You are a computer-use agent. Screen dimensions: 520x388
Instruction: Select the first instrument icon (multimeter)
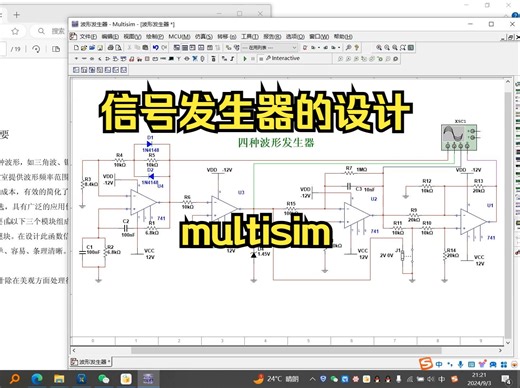pyautogui.click(x=76, y=70)
